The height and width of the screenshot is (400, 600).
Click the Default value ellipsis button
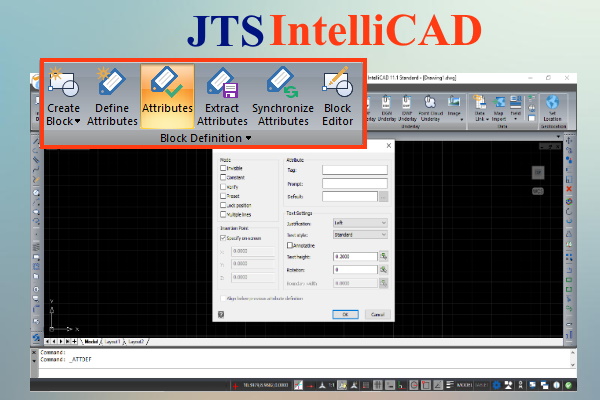click(383, 197)
